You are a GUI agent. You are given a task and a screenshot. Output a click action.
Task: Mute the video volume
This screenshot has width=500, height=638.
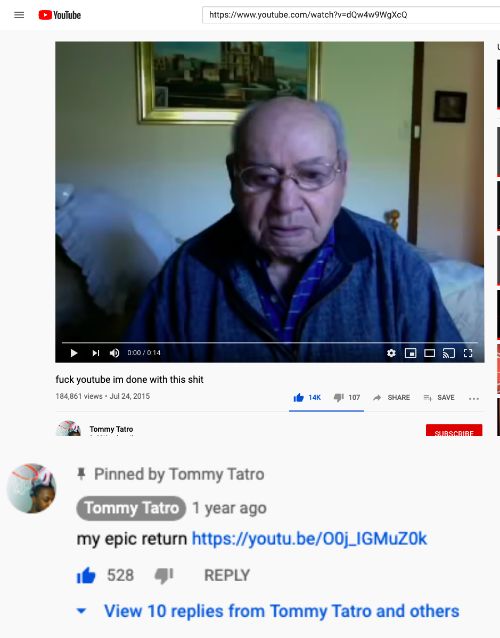click(114, 353)
